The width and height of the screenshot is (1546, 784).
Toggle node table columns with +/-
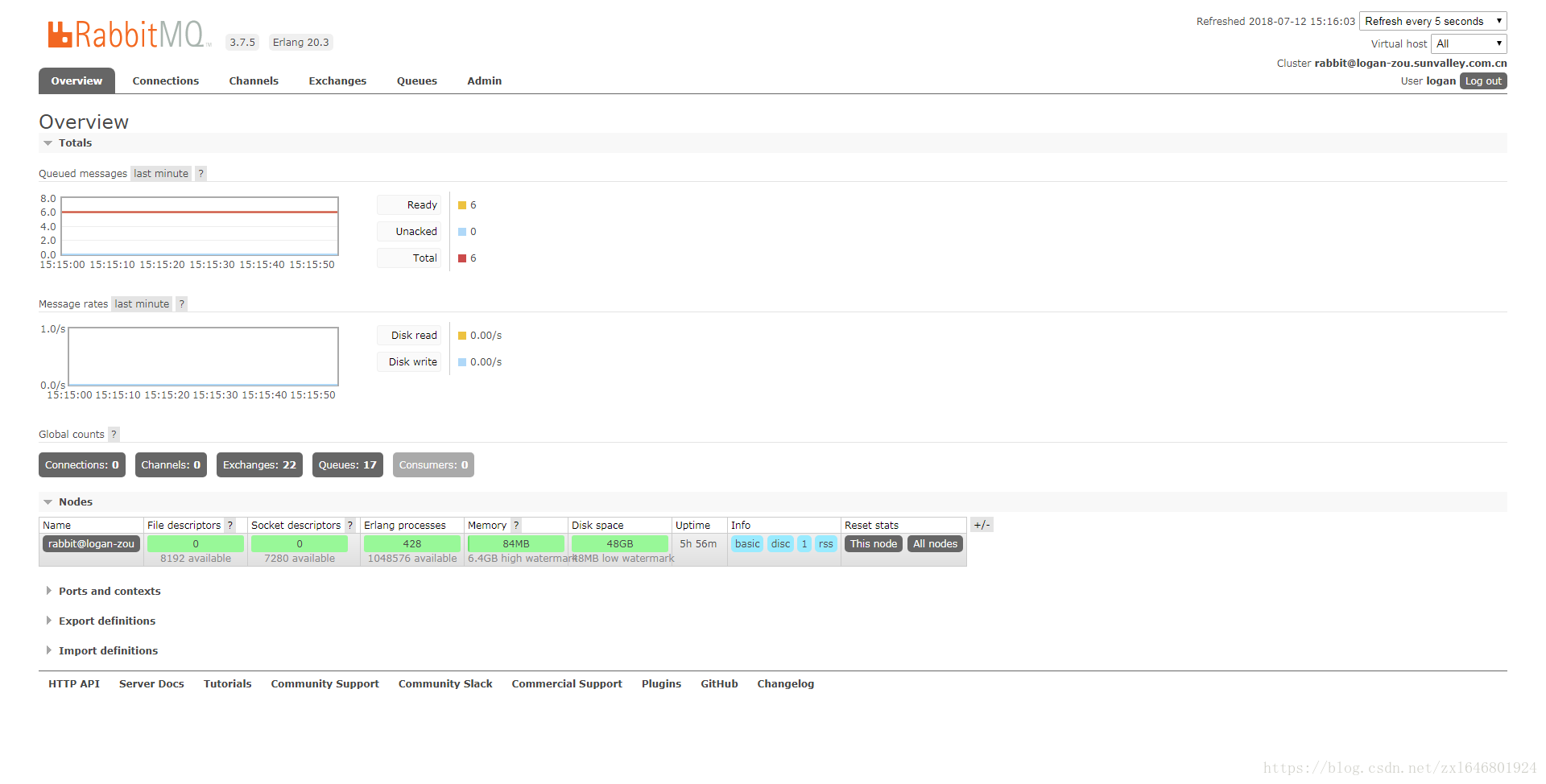[982, 525]
